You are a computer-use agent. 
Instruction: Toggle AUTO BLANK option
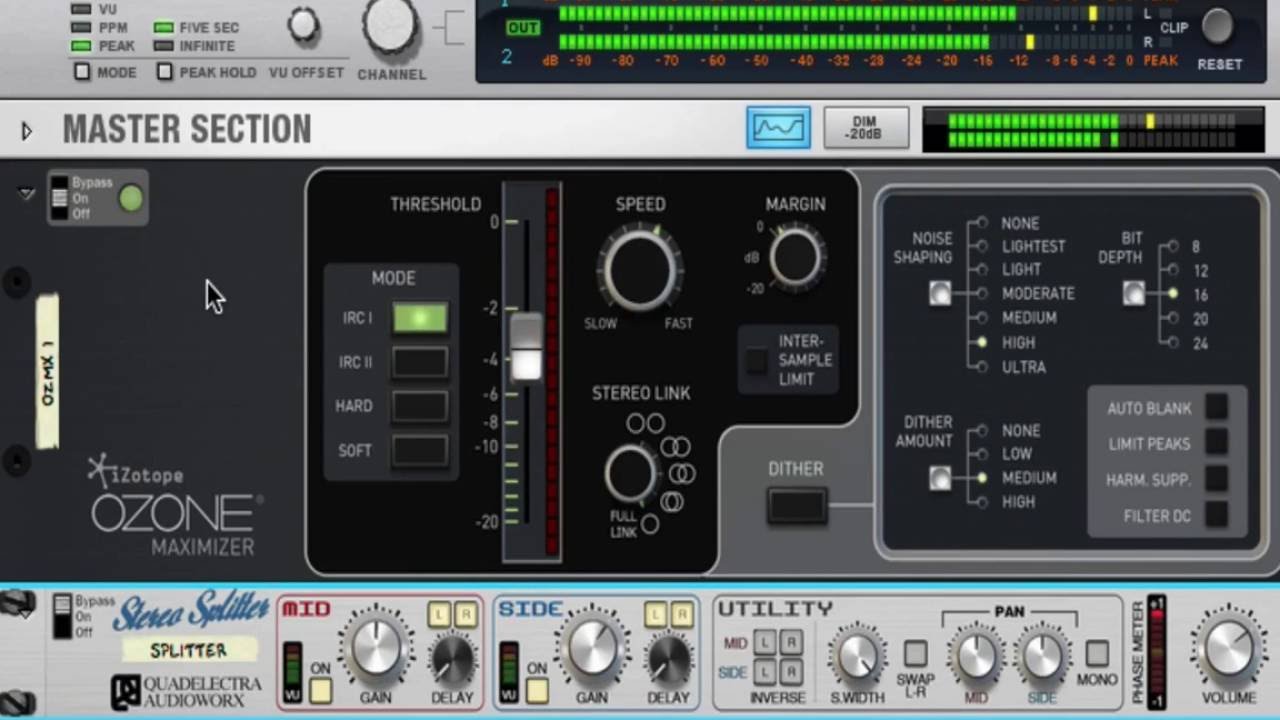click(x=1216, y=407)
